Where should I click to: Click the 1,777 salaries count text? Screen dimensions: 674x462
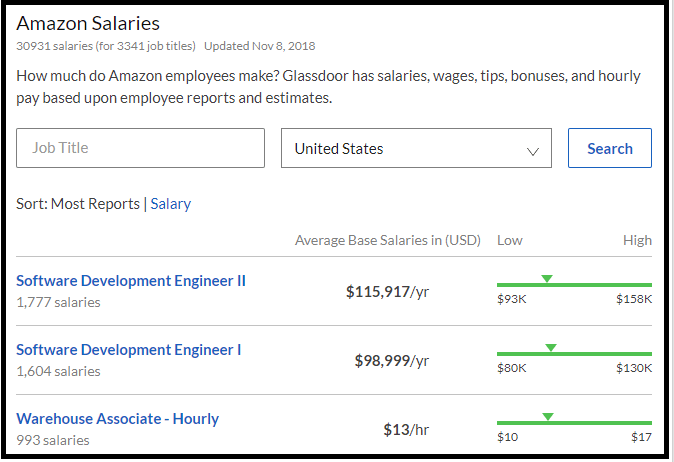tap(58, 302)
